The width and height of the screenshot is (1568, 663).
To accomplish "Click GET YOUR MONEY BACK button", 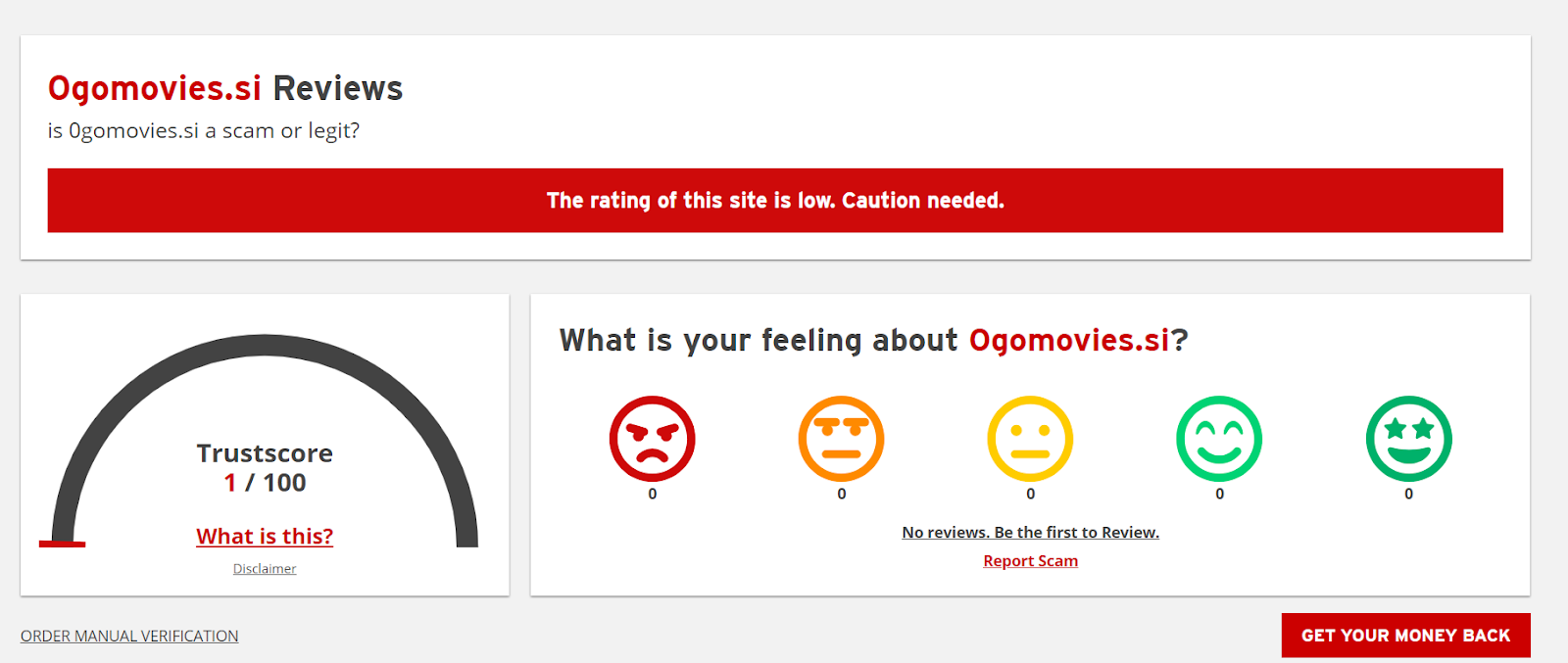I will pyautogui.click(x=1405, y=636).
